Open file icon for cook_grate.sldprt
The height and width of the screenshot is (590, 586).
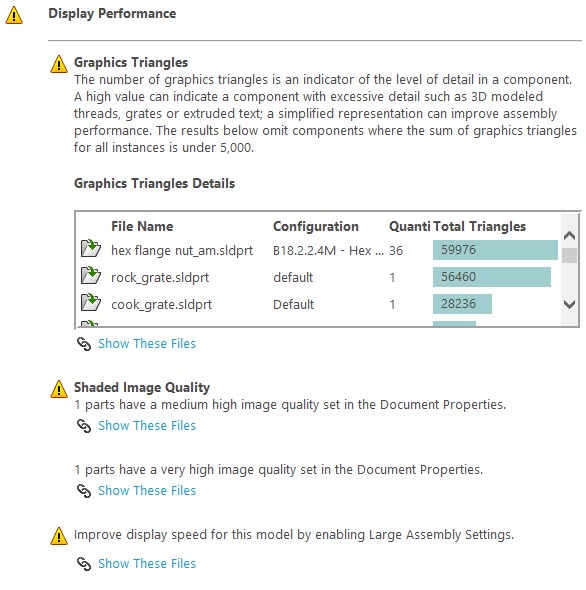click(91, 303)
